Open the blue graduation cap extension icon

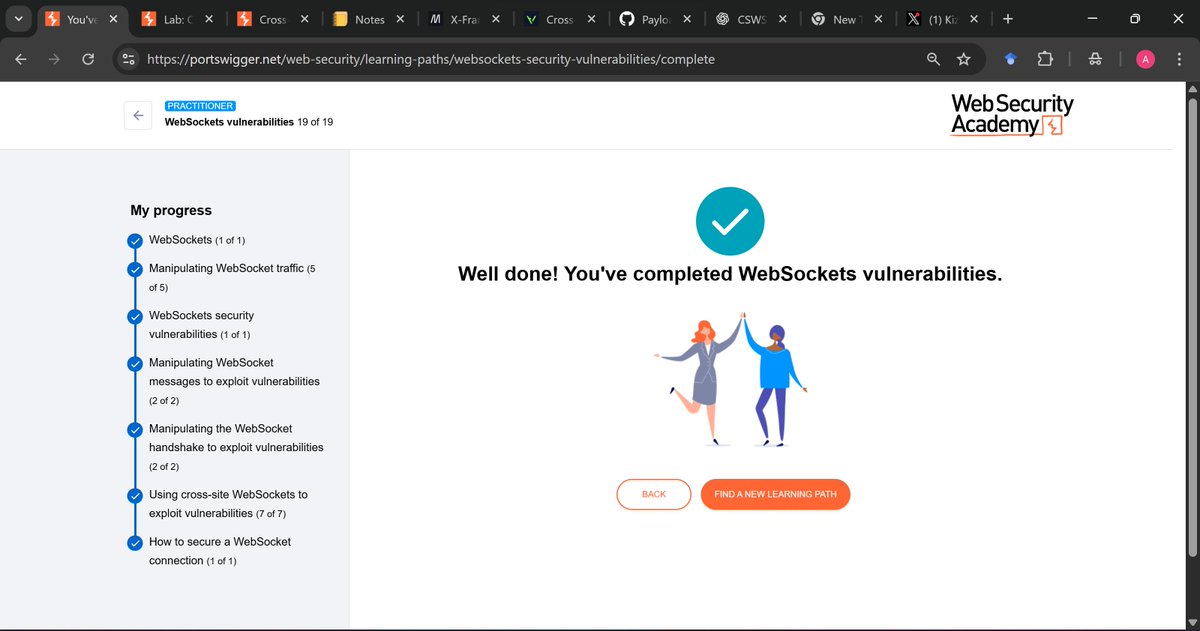coord(1010,59)
